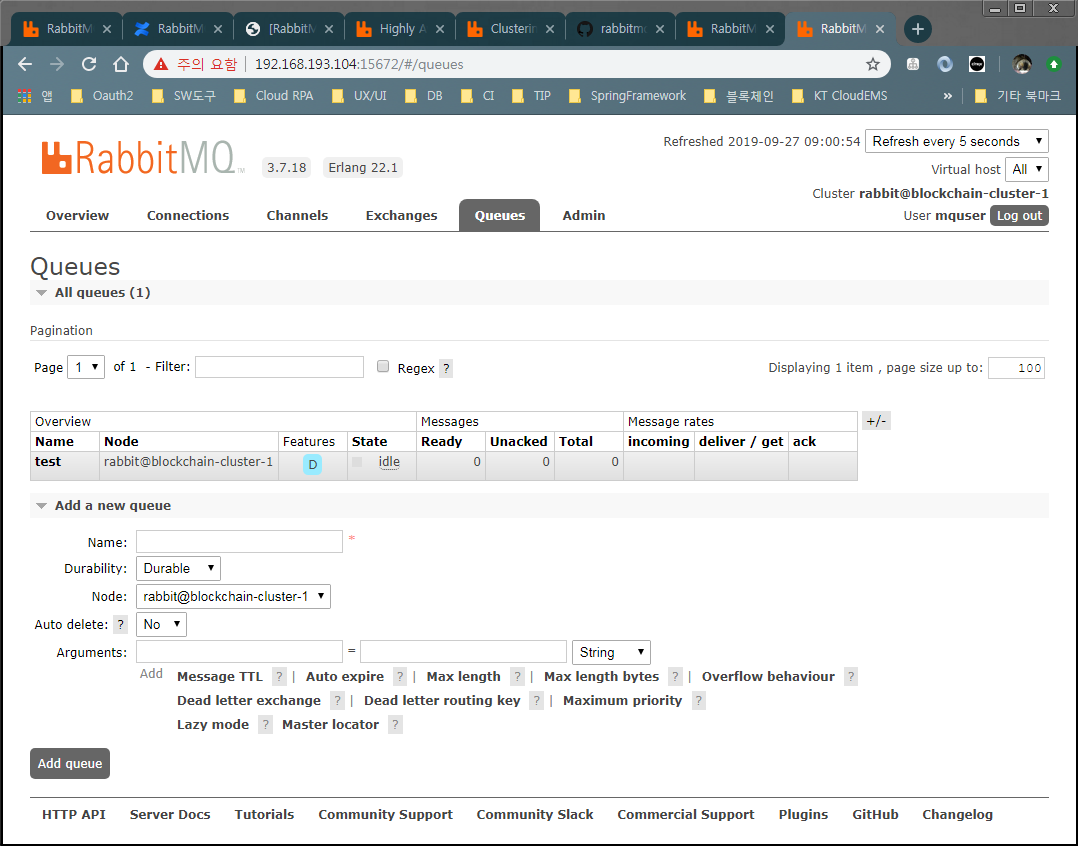This screenshot has width=1078, height=846.
Task: Show help for Maximum priority
Action: point(698,701)
